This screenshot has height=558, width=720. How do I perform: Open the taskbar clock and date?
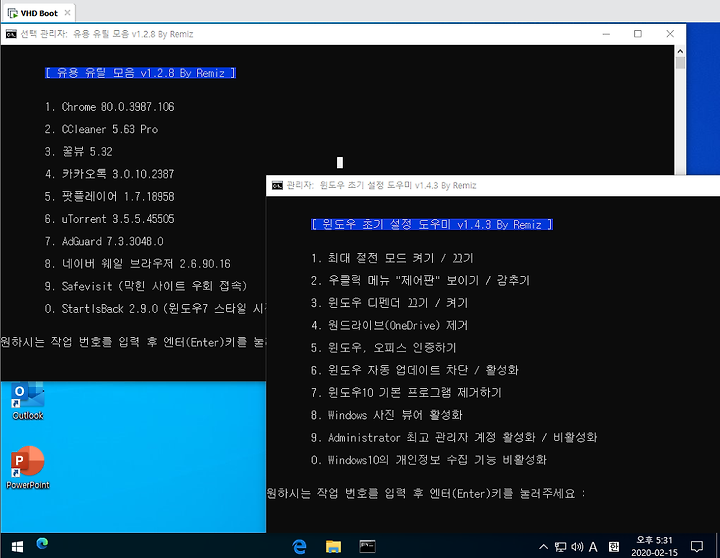(654, 546)
